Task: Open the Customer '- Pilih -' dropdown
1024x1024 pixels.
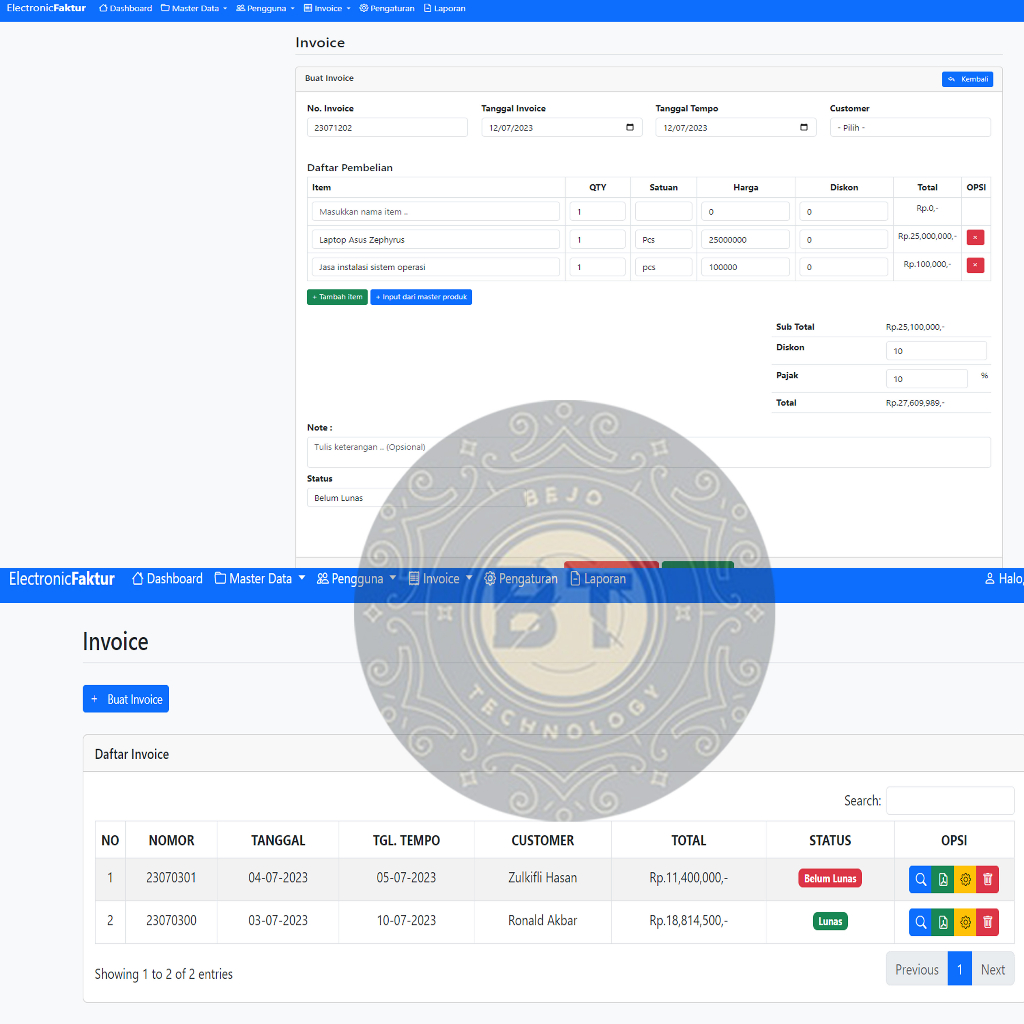Action: 909,127
